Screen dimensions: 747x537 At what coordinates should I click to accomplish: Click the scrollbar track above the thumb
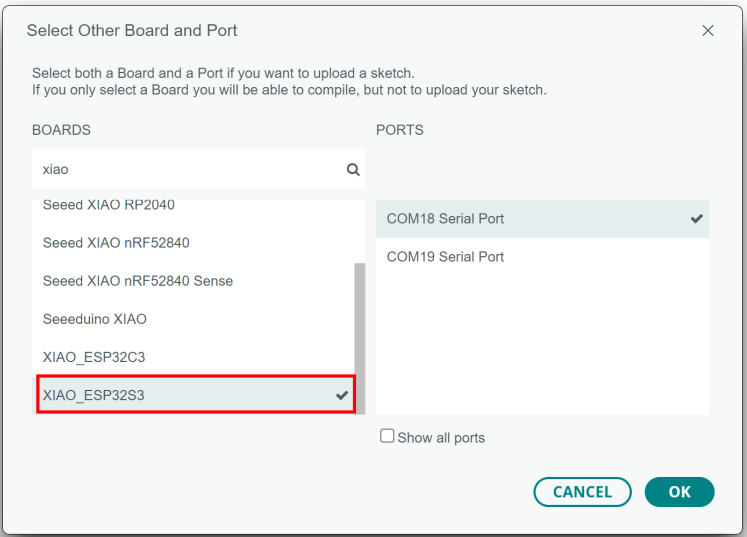(x=360, y=230)
